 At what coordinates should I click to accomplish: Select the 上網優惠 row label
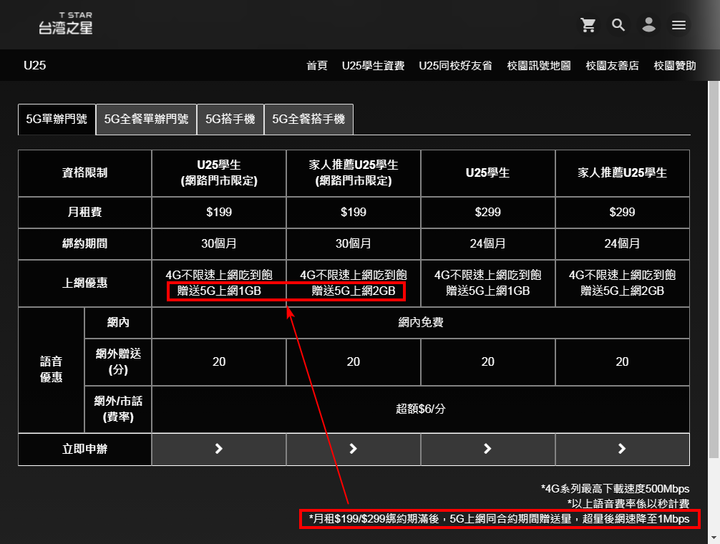click(84, 283)
